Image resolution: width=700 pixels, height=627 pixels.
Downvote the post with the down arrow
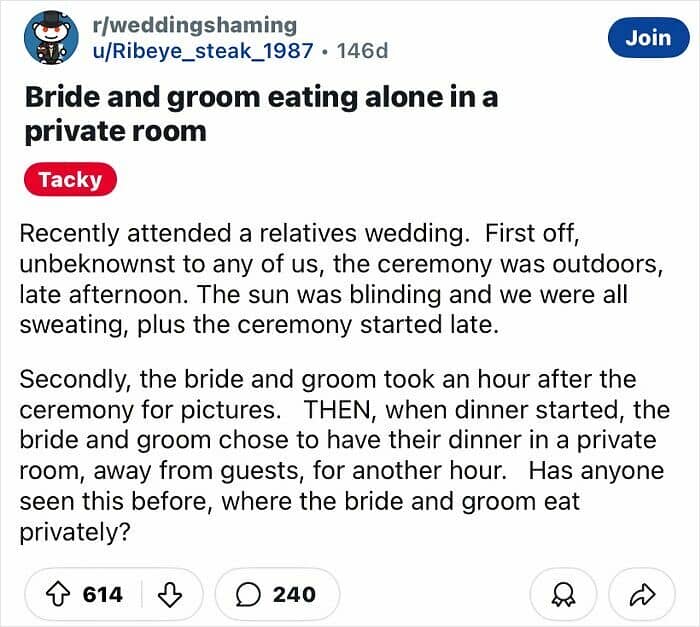(171, 594)
